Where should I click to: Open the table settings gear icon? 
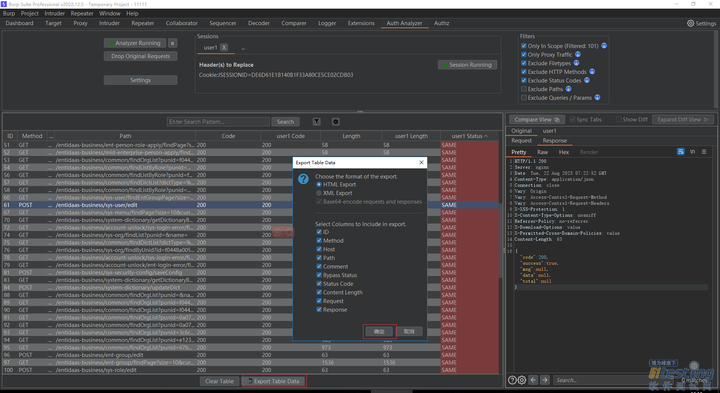click(336, 122)
